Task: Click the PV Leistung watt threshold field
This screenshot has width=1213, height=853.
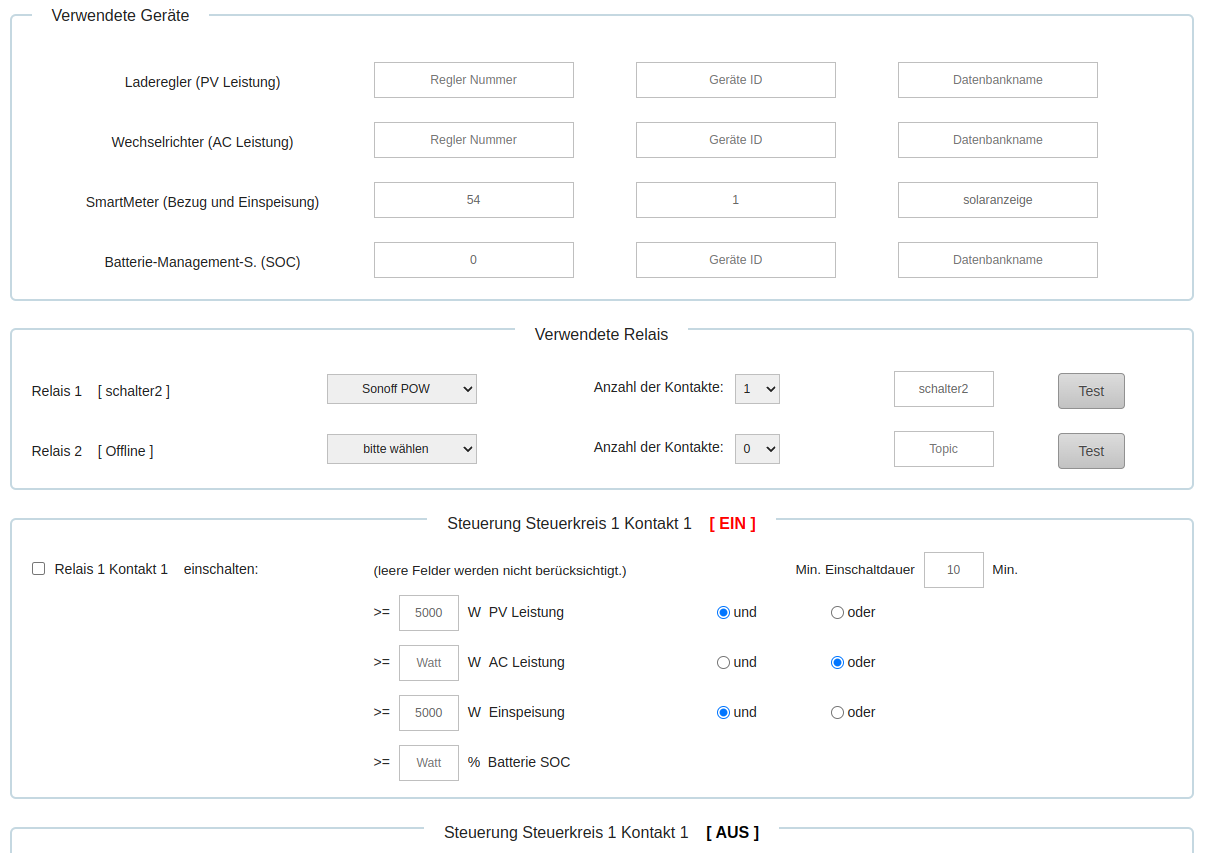Action: coord(429,613)
